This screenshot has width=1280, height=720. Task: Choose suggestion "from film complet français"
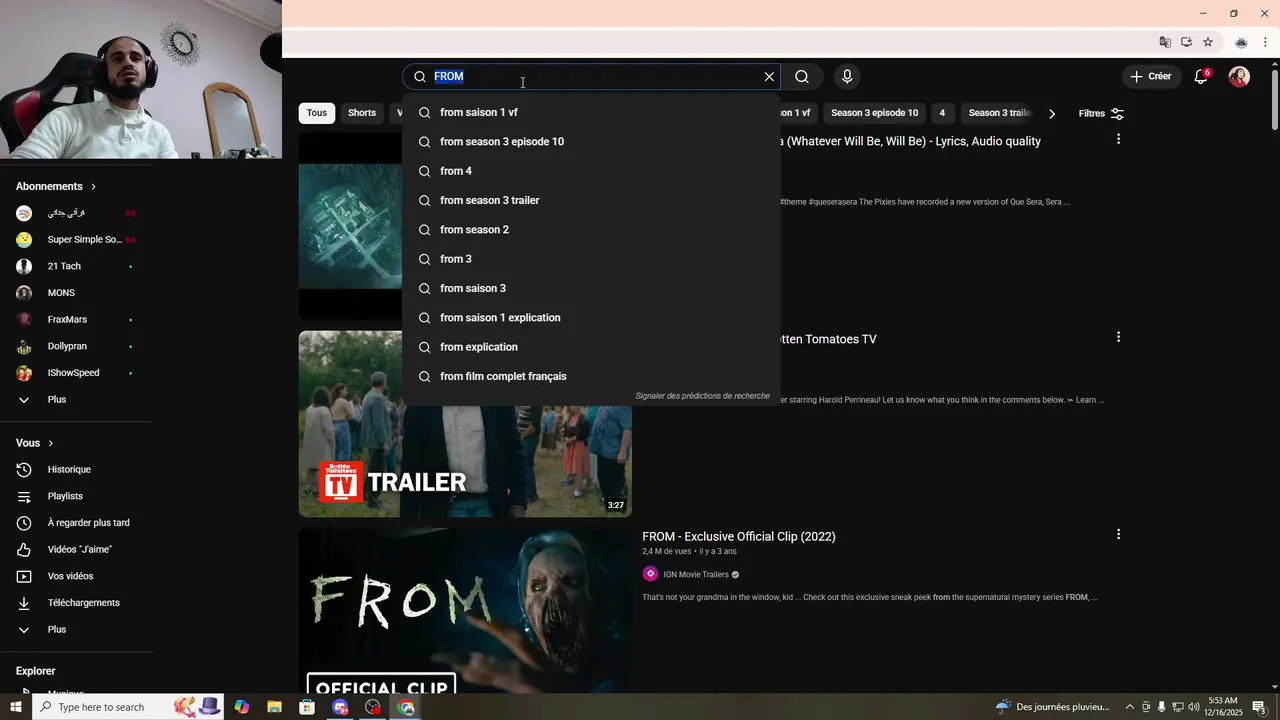pos(591,377)
